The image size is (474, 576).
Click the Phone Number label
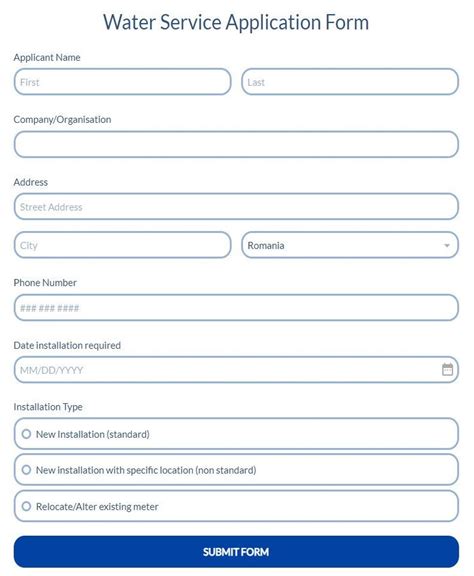click(45, 282)
